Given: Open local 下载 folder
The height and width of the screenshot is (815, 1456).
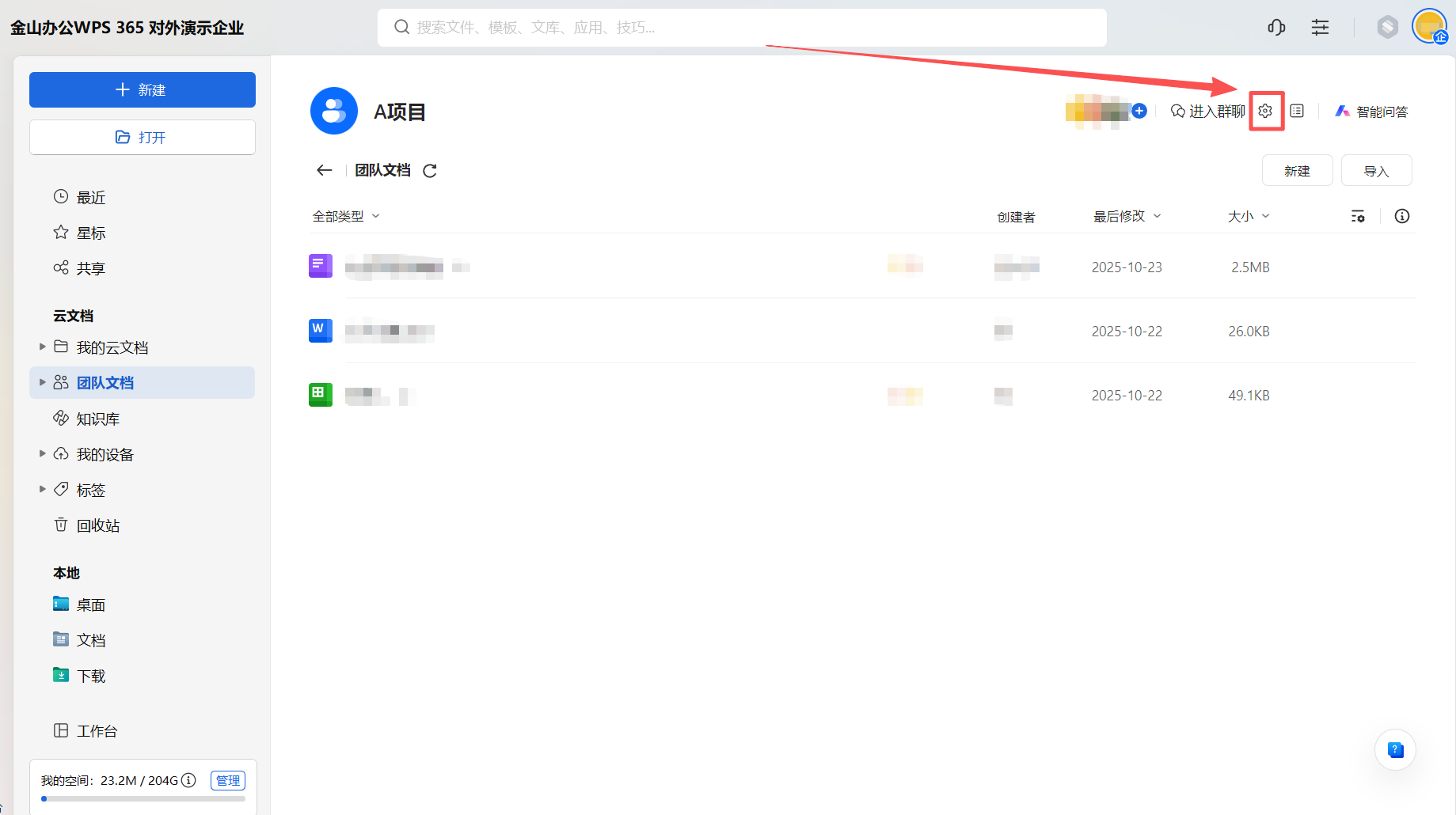Looking at the screenshot, I should click(x=143, y=676).
